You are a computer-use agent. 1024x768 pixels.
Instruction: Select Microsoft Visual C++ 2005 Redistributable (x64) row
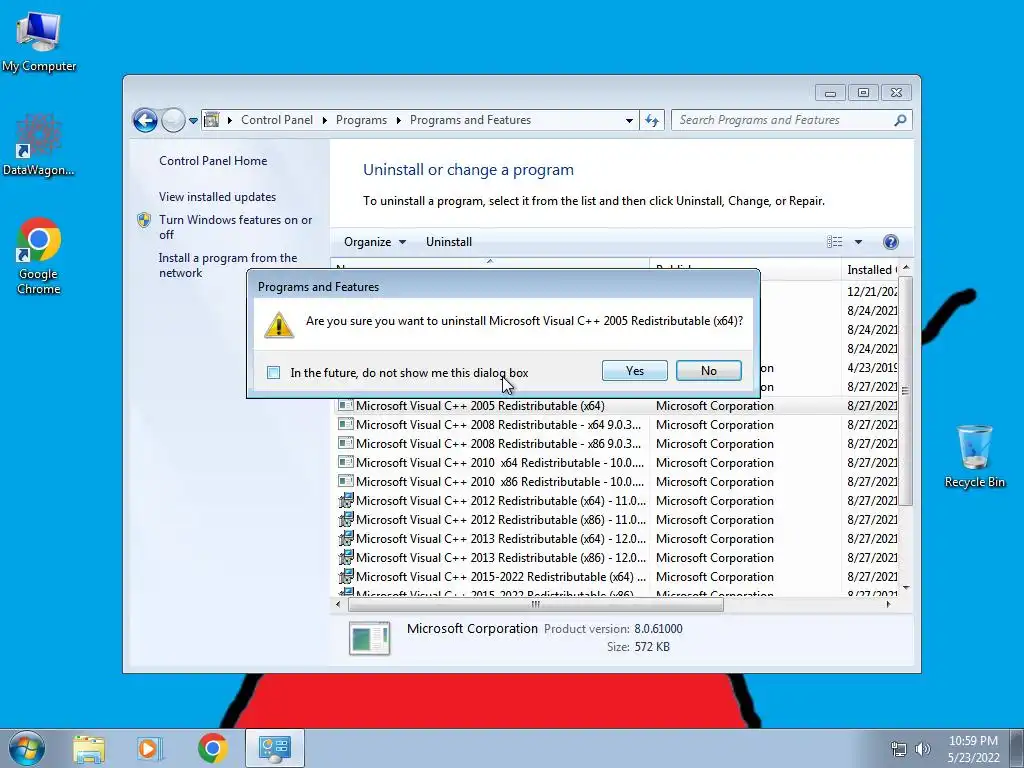[616, 406]
